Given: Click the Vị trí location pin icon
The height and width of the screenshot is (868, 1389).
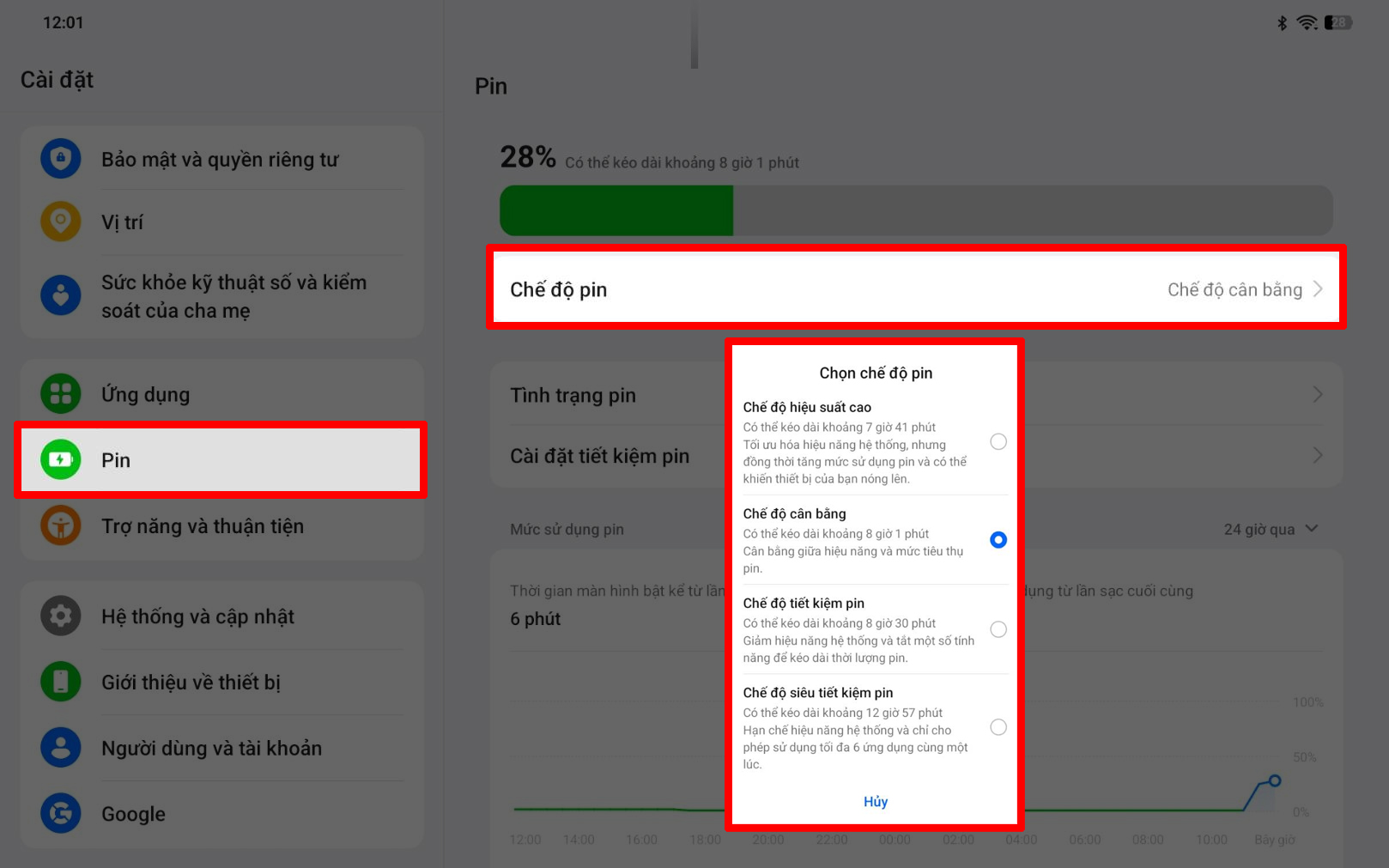Looking at the screenshot, I should click(x=61, y=222).
